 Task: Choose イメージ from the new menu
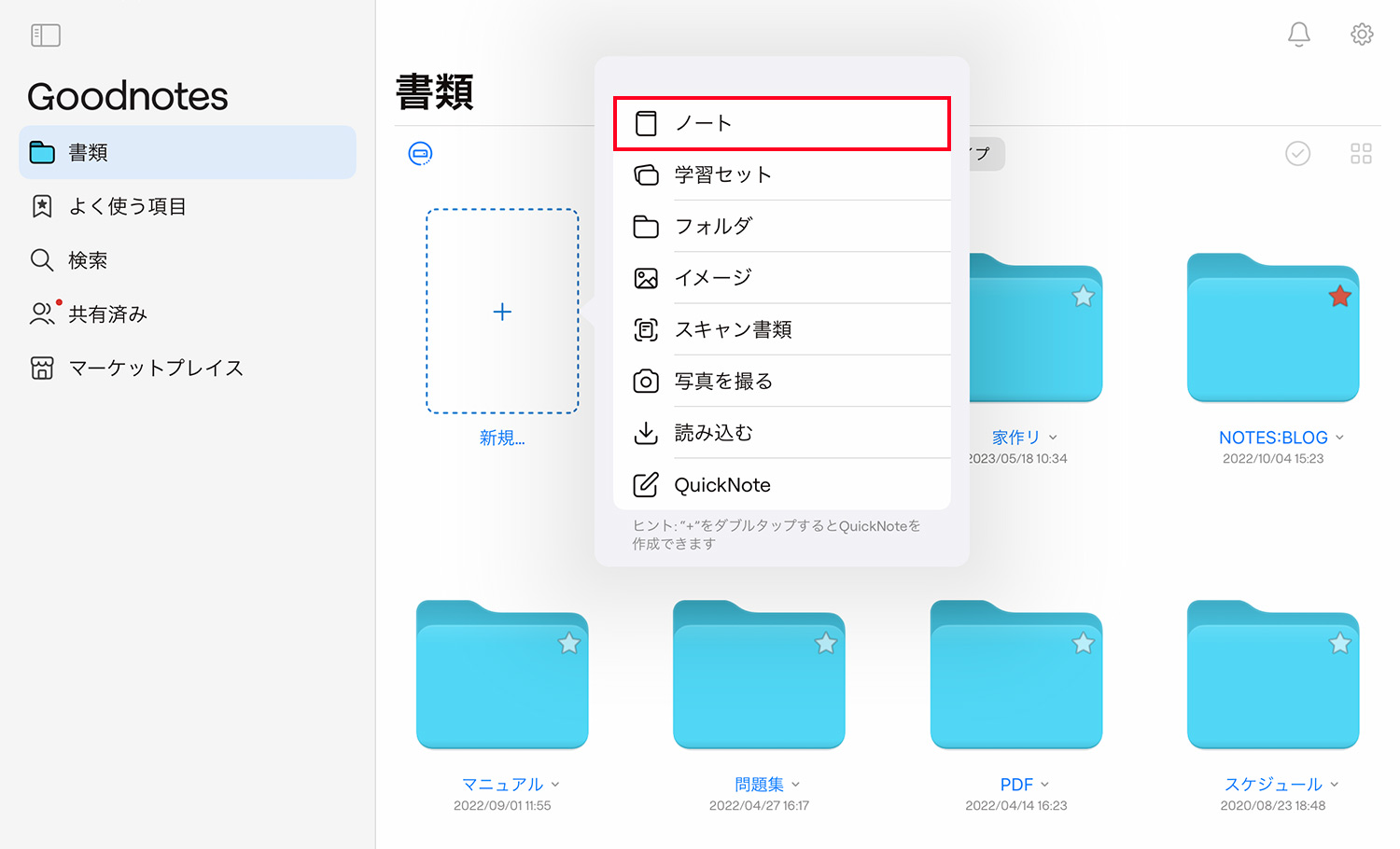[782, 278]
